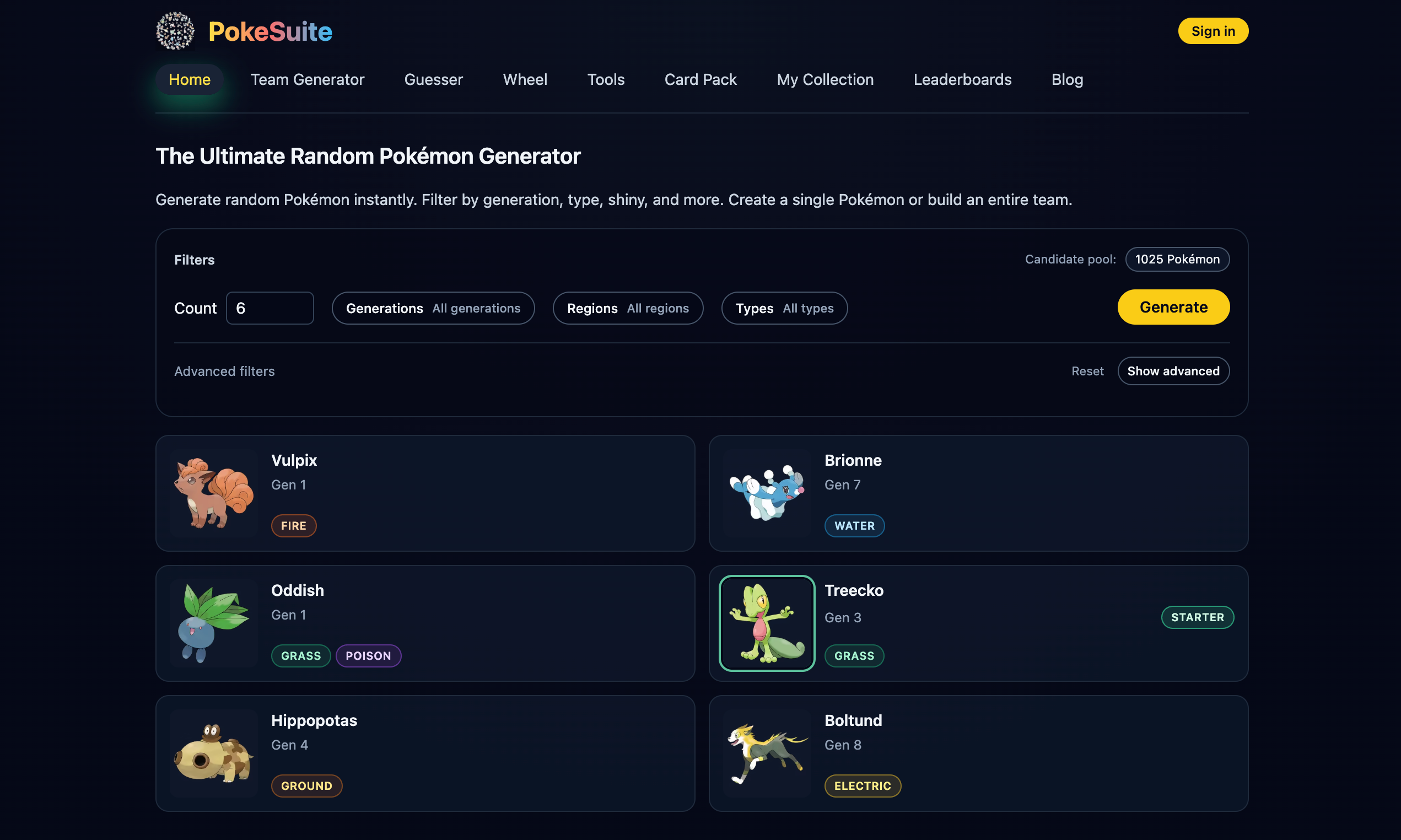Toggle the FIRE type badge on Vulpix
1401x840 pixels.
(x=294, y=525)
